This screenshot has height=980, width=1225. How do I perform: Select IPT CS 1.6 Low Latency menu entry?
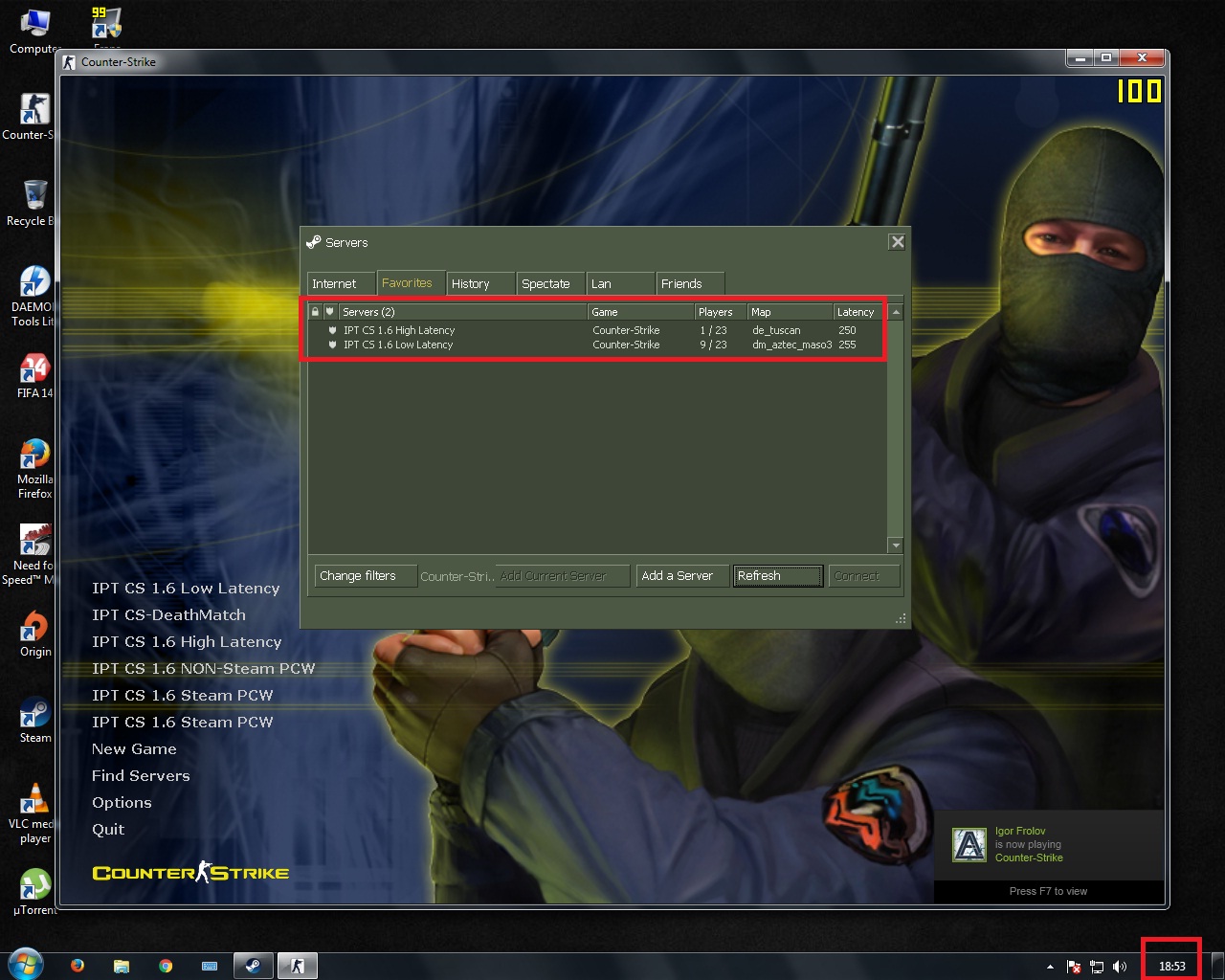186,589
